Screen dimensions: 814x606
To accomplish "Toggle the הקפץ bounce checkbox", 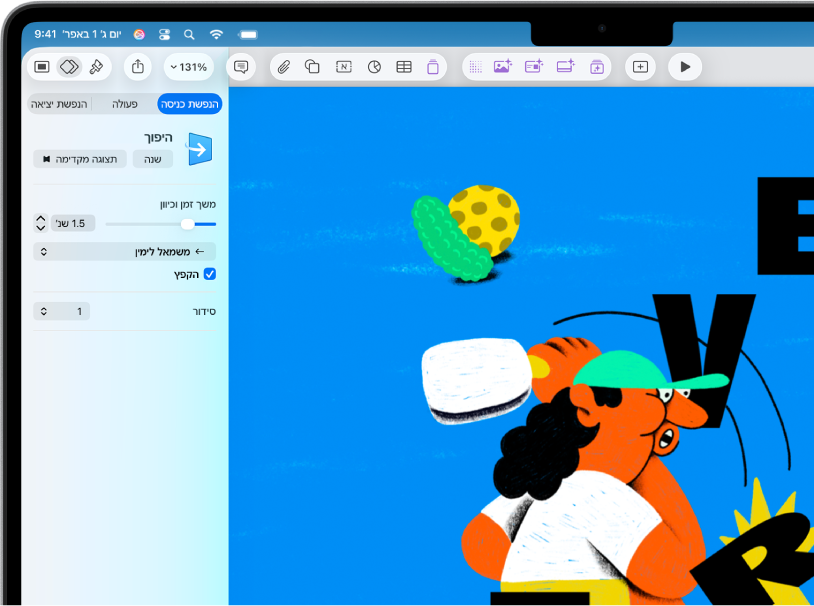I will (x=210, y=274).
